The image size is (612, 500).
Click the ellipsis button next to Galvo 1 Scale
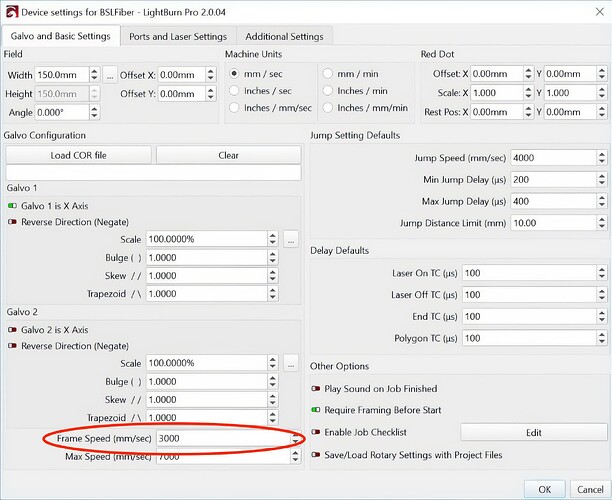tap(290, 240)
